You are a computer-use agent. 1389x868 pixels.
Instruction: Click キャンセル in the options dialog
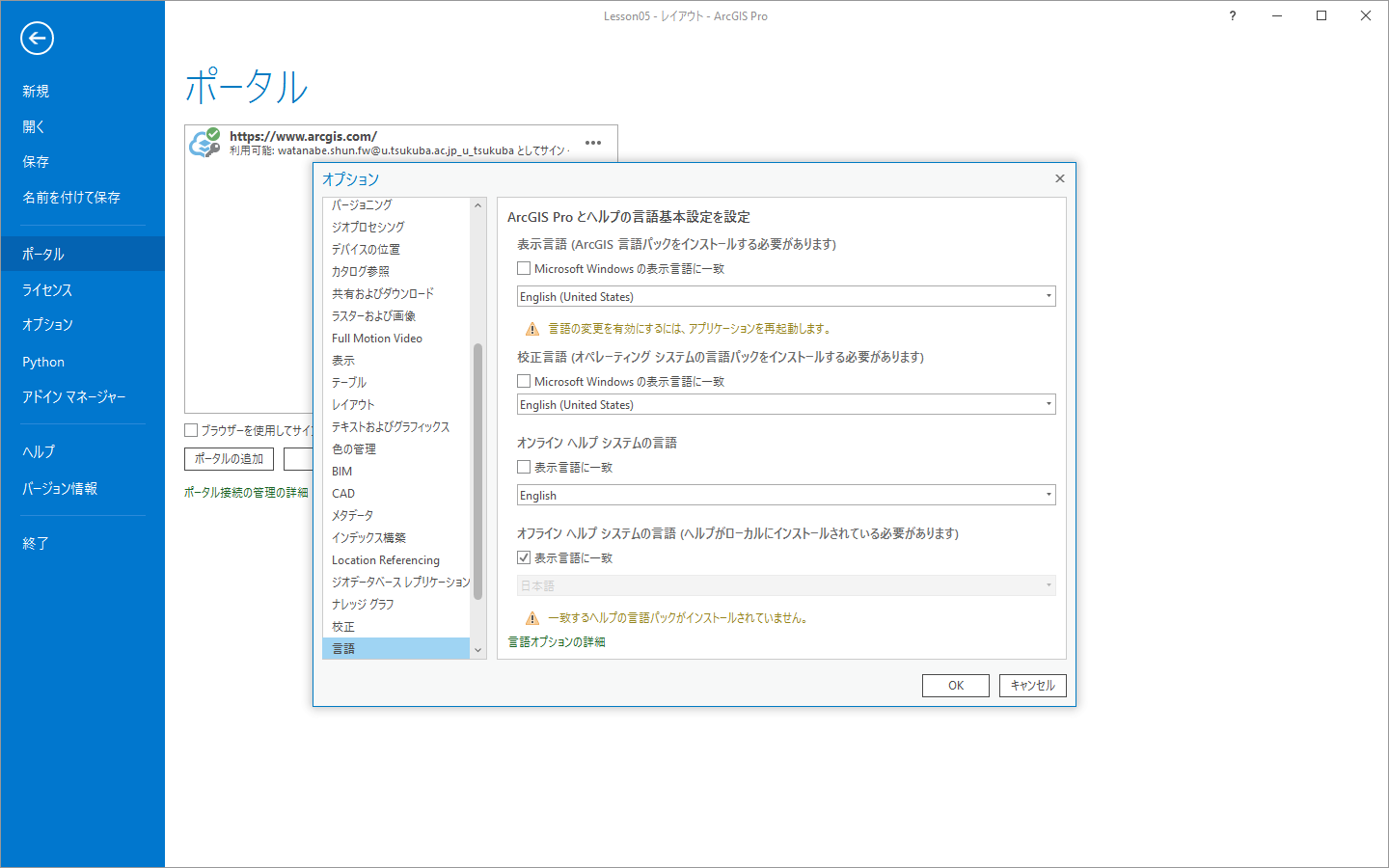point(1033,685)
